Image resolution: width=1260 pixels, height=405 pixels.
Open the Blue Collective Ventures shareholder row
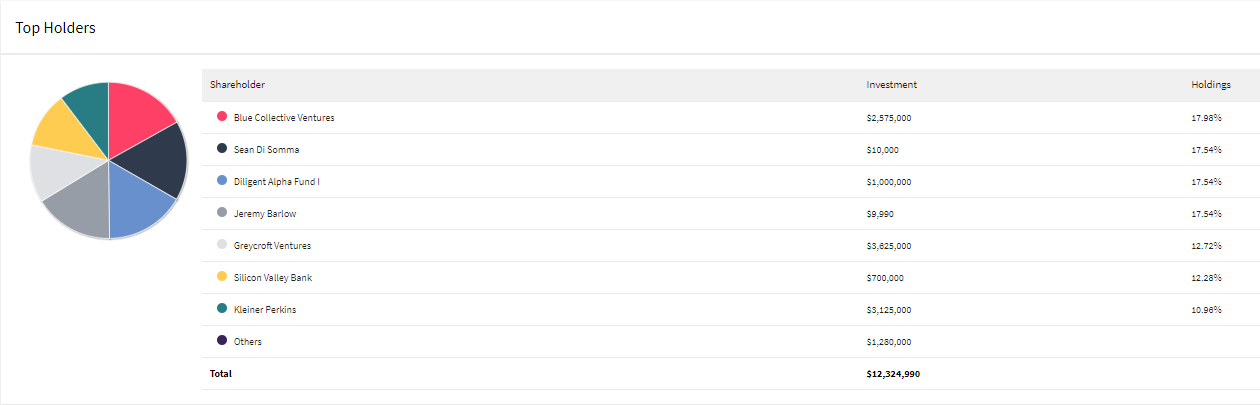pyautogui.click(x=731, y=117)
